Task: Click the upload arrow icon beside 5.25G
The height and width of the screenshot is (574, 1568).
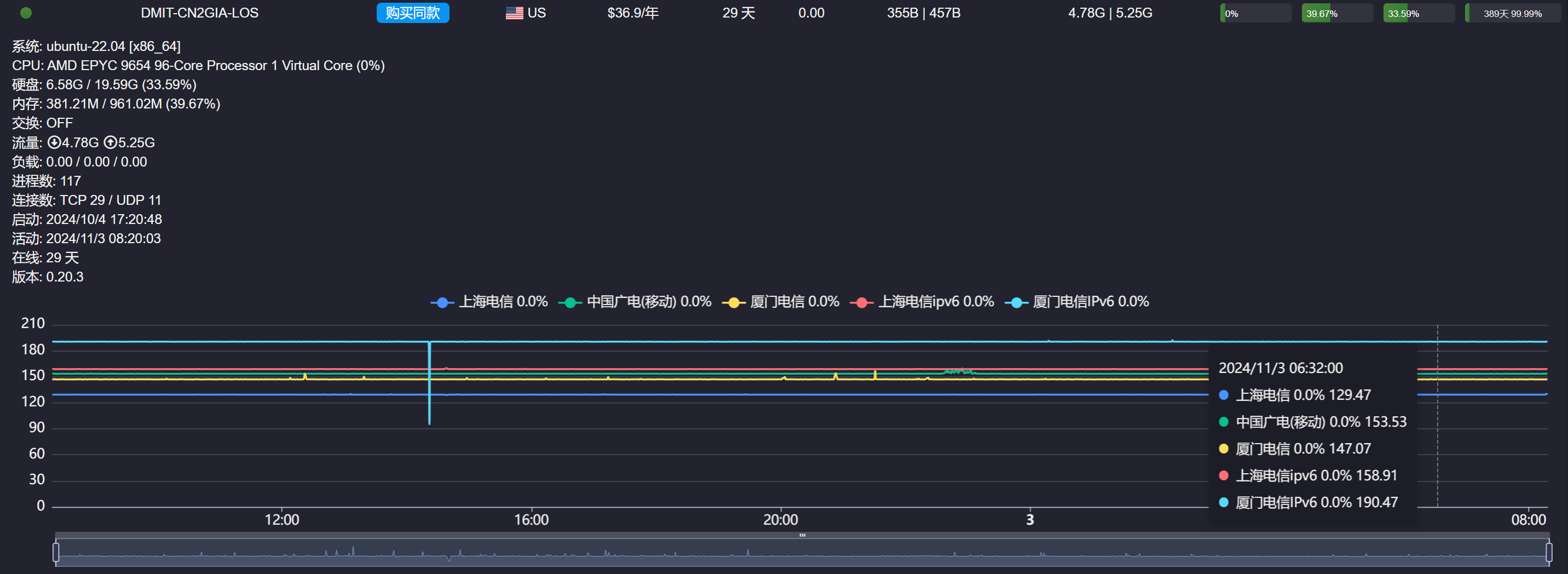Action: [110, 142]
